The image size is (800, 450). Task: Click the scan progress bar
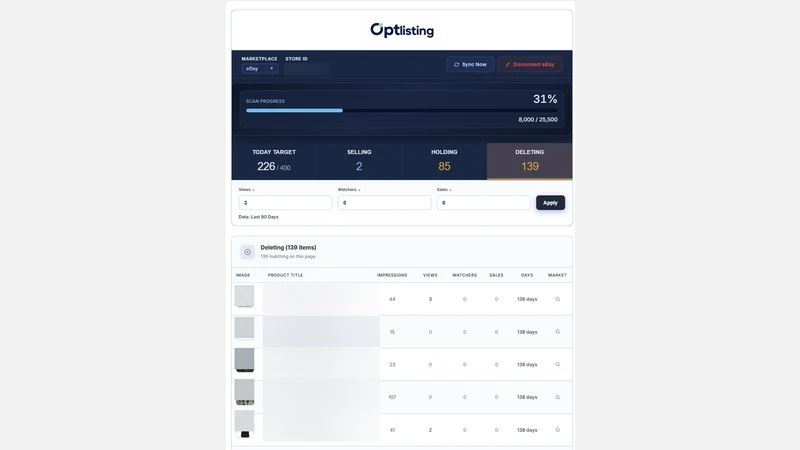[x=402, y=110]
